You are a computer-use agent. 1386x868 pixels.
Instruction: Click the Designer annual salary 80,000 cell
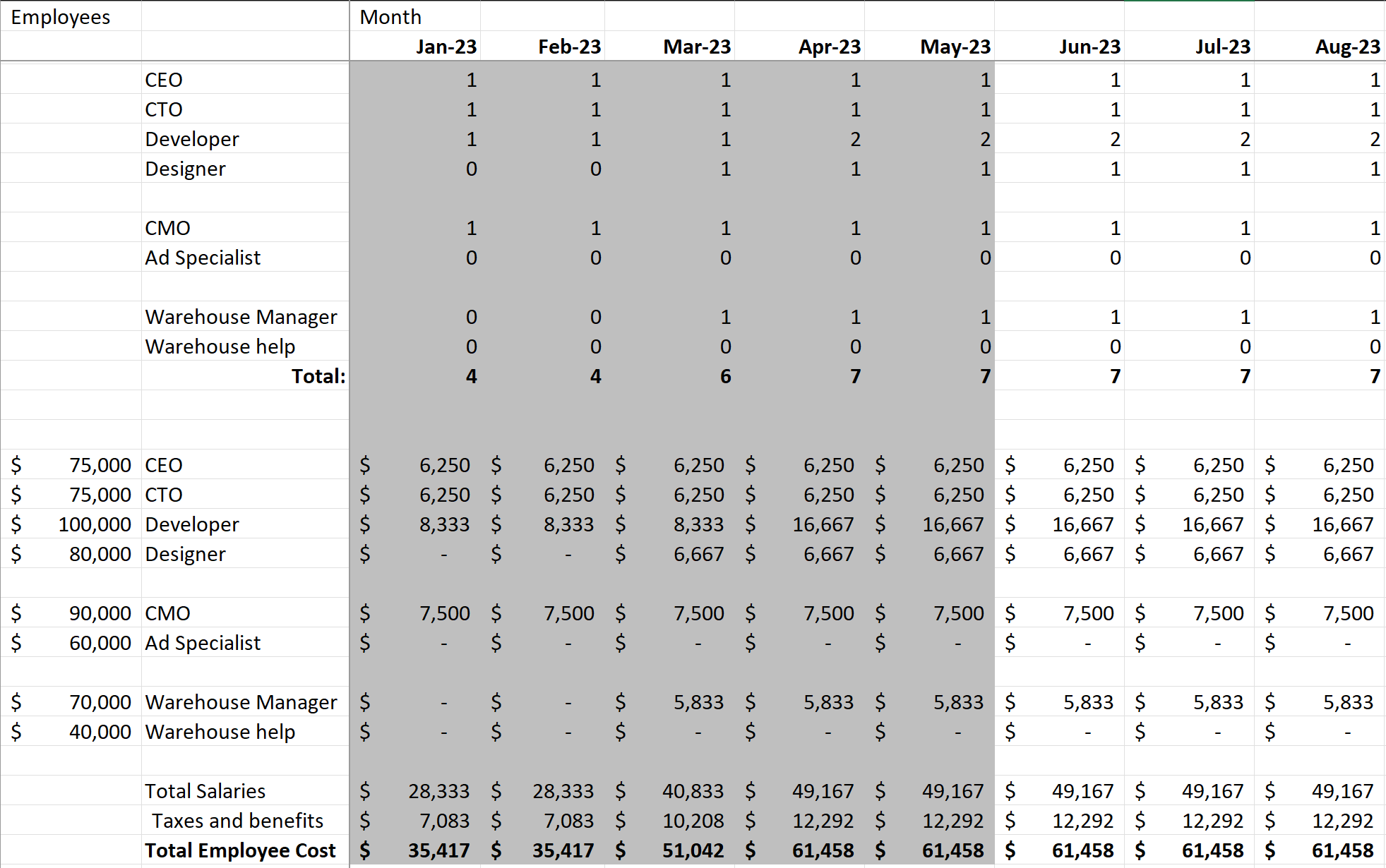[71, 553]
